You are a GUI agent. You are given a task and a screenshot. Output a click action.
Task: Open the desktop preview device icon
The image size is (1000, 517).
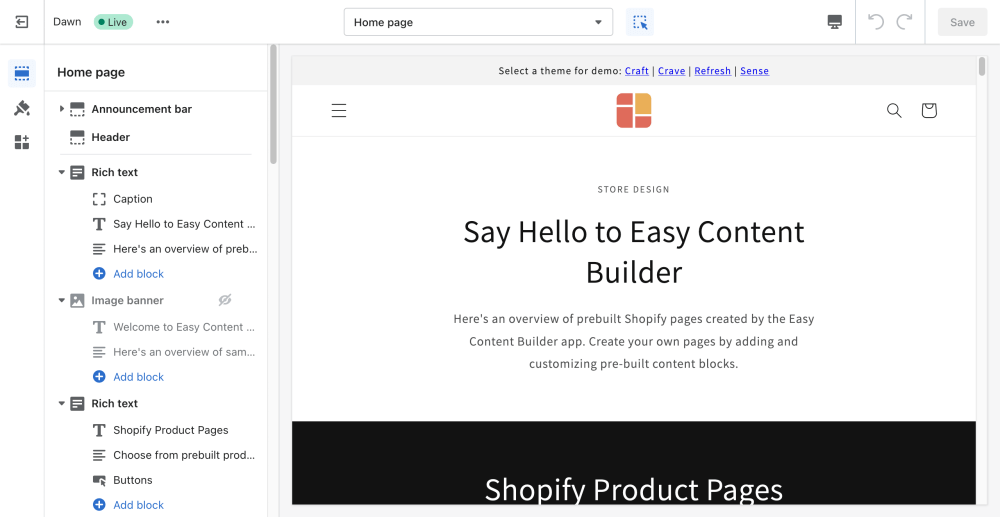(834, 22)
